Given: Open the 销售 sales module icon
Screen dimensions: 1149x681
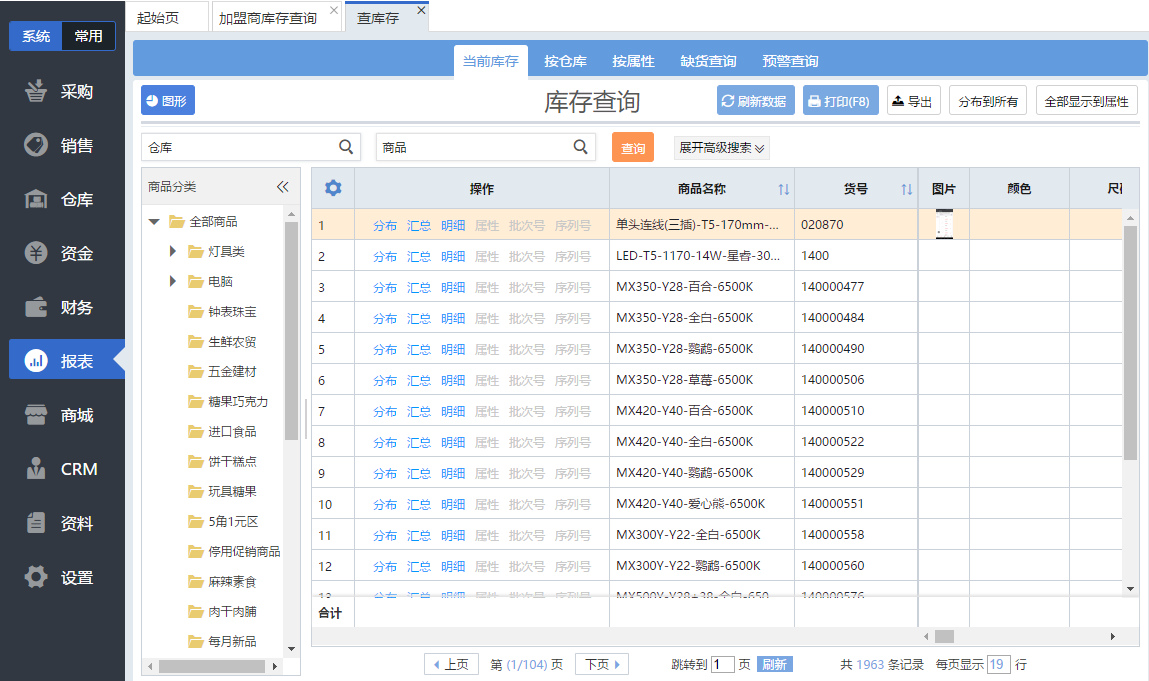Looking at the screenshot, I should [x=37, y=145].
